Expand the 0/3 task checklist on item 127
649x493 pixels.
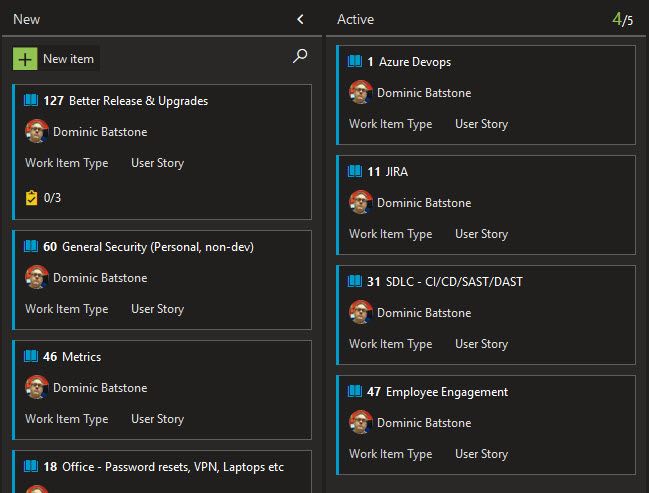point(43,198)
